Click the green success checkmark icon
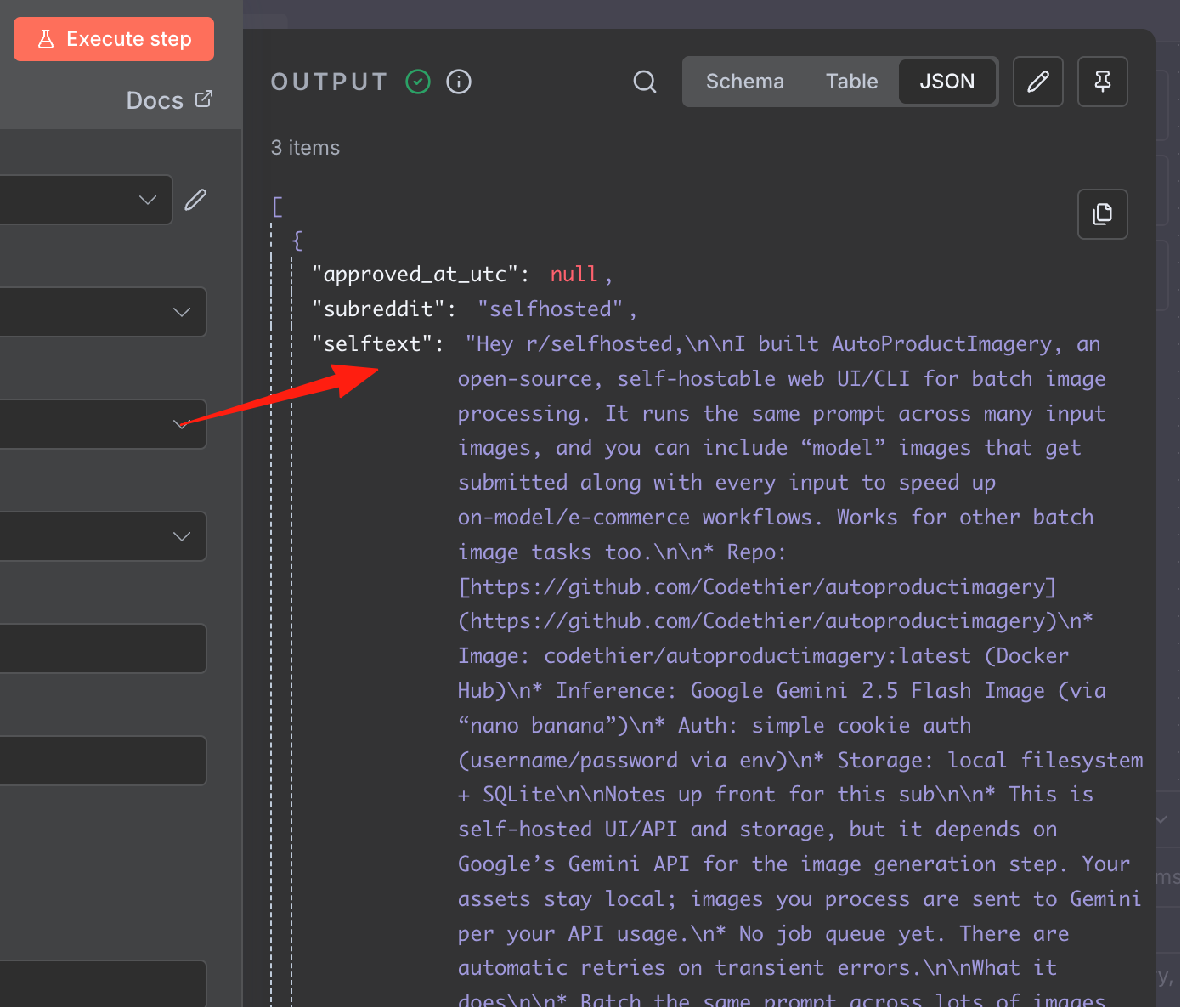The height and width of the screenshot is (1008, 1181). click(418, 82)
